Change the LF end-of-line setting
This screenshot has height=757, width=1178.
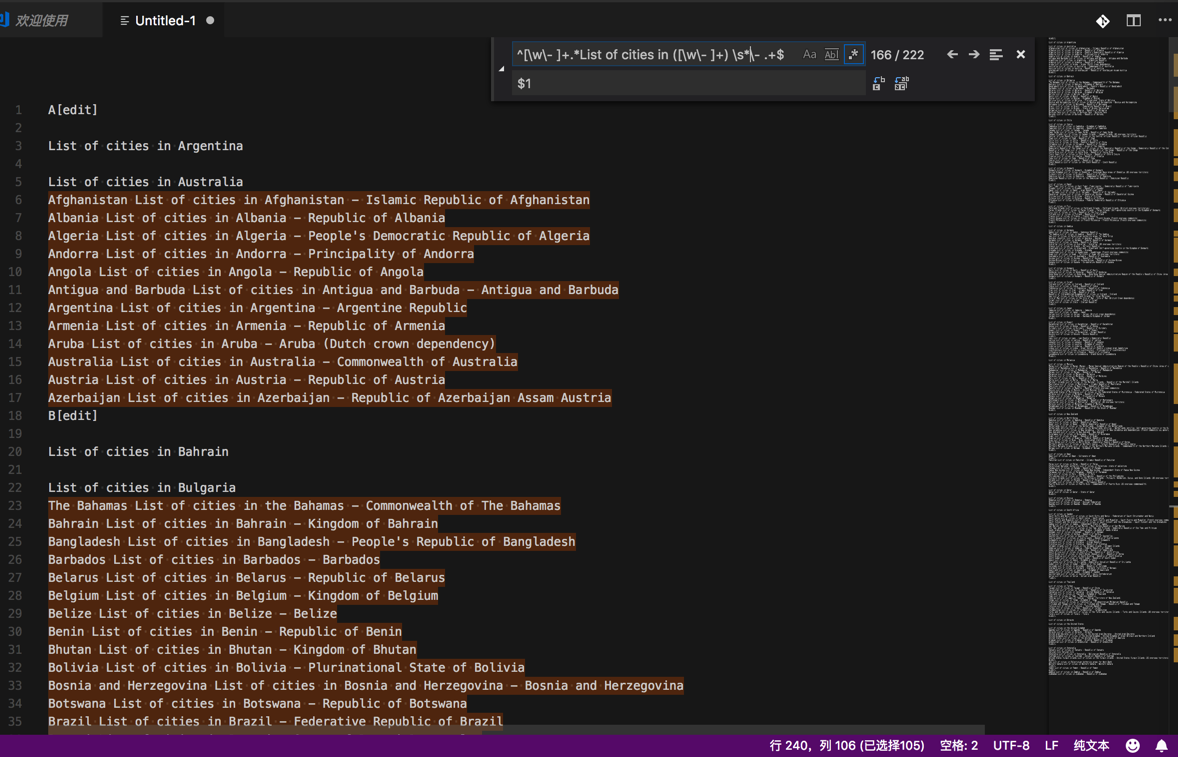point(1051,746)
